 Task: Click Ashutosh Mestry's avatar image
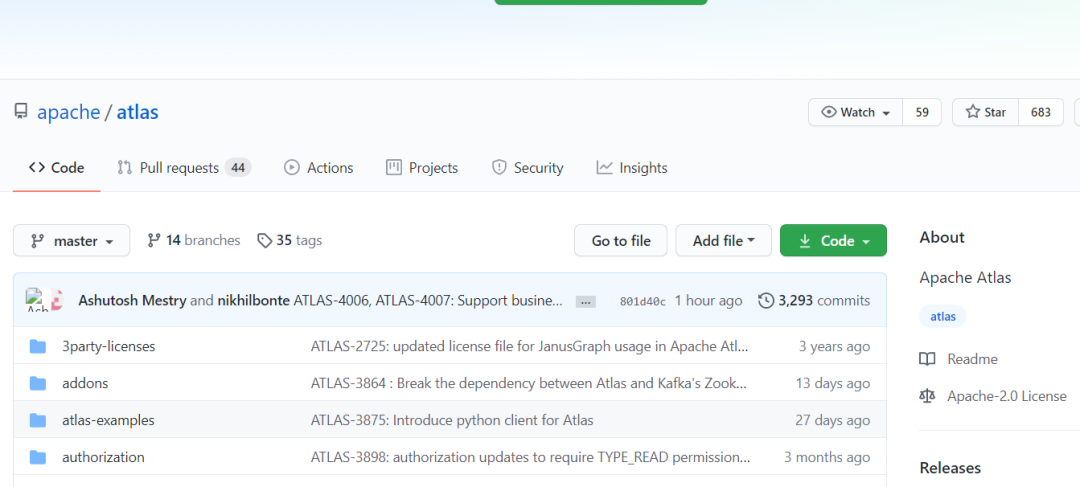[36, 300]
